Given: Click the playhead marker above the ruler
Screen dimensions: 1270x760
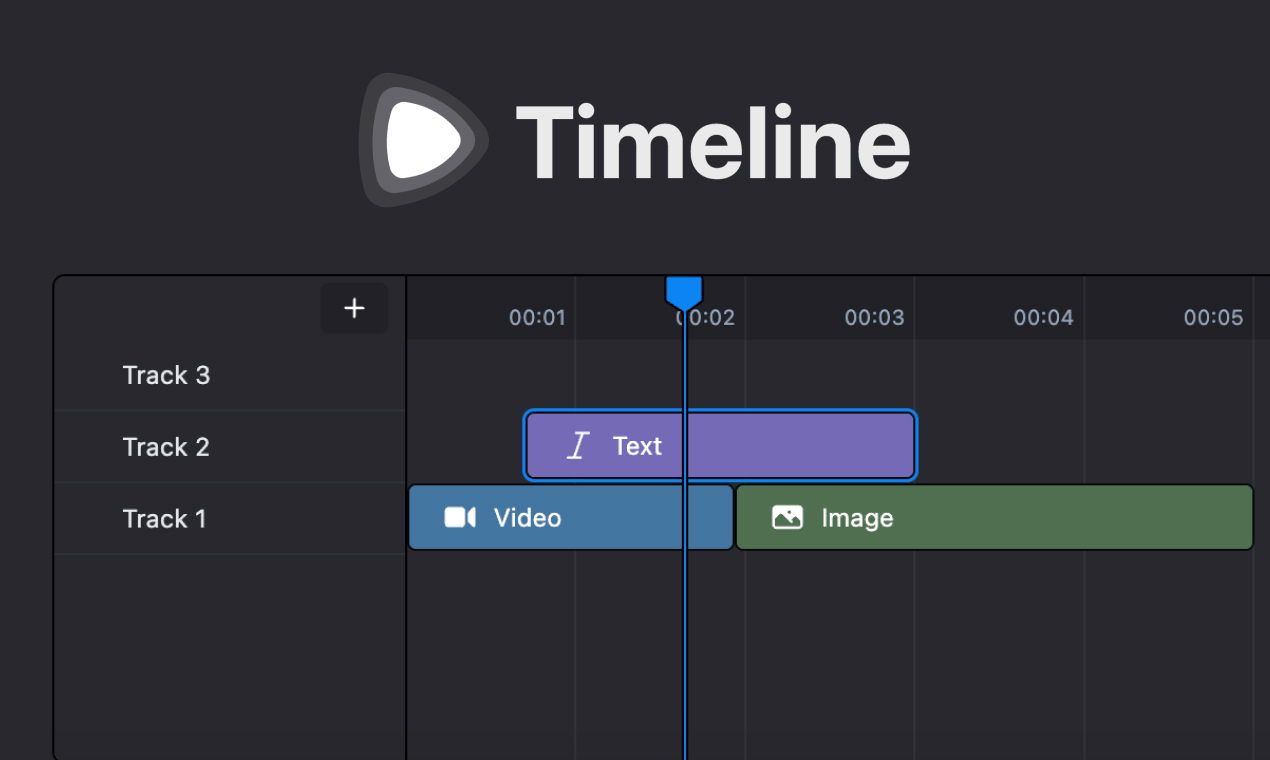Looking at the screenshot, I should coord(685,291).
